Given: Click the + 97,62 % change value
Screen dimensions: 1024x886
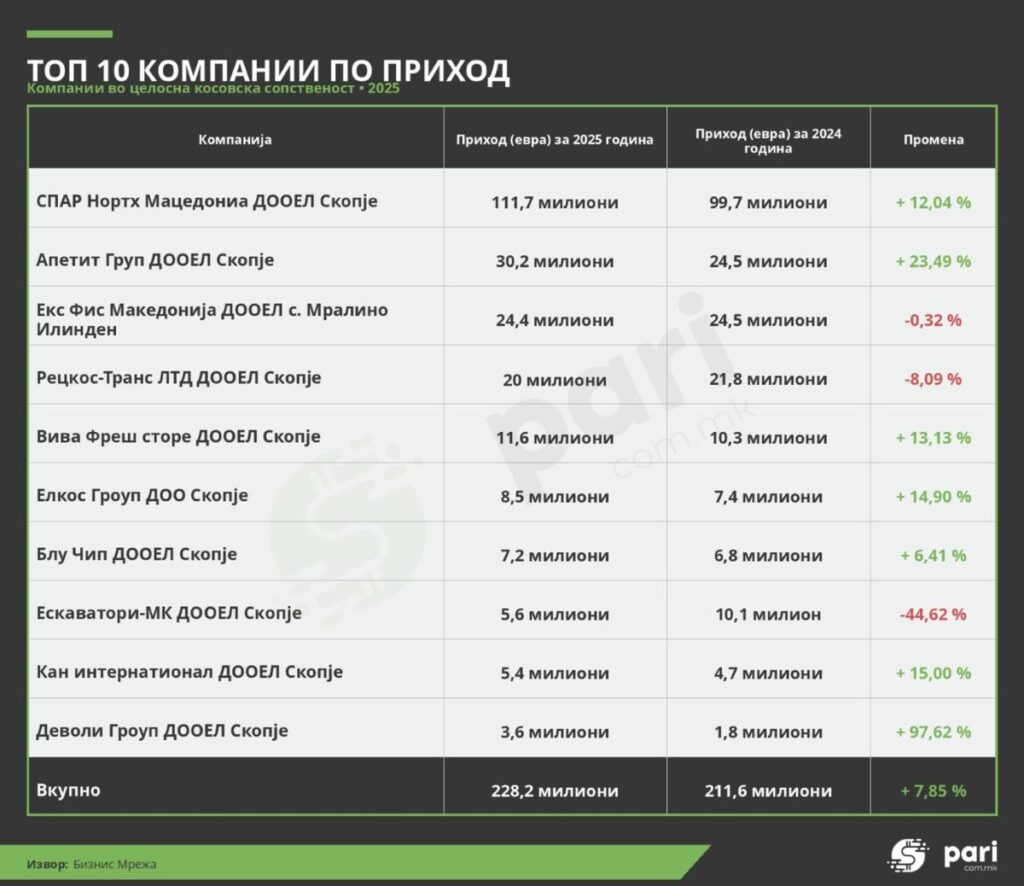Looking at the screenshot, I should (x=933, y=732).
